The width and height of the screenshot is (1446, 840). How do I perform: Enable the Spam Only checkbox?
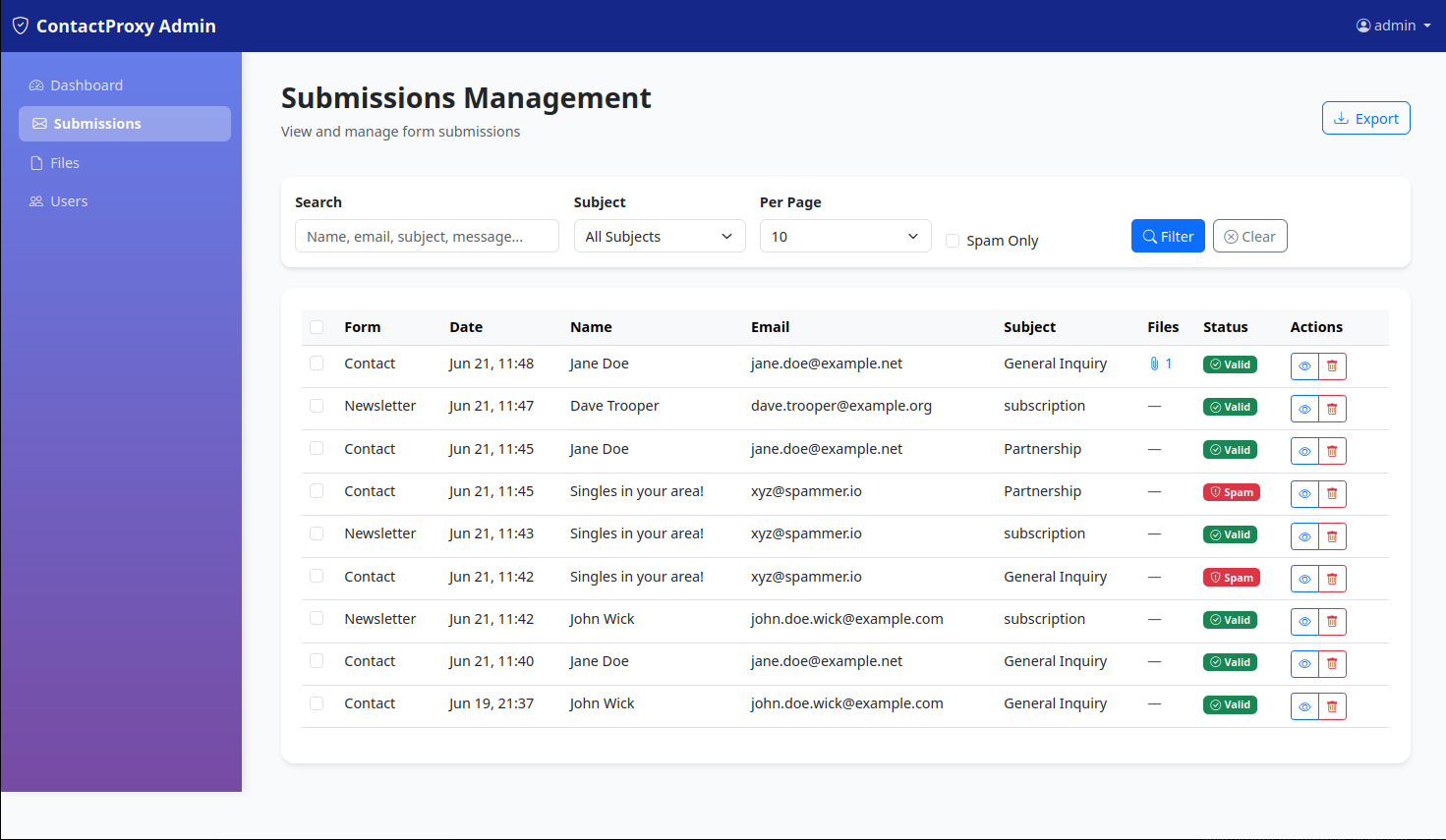pyautogui.click(x=952, y=240)
